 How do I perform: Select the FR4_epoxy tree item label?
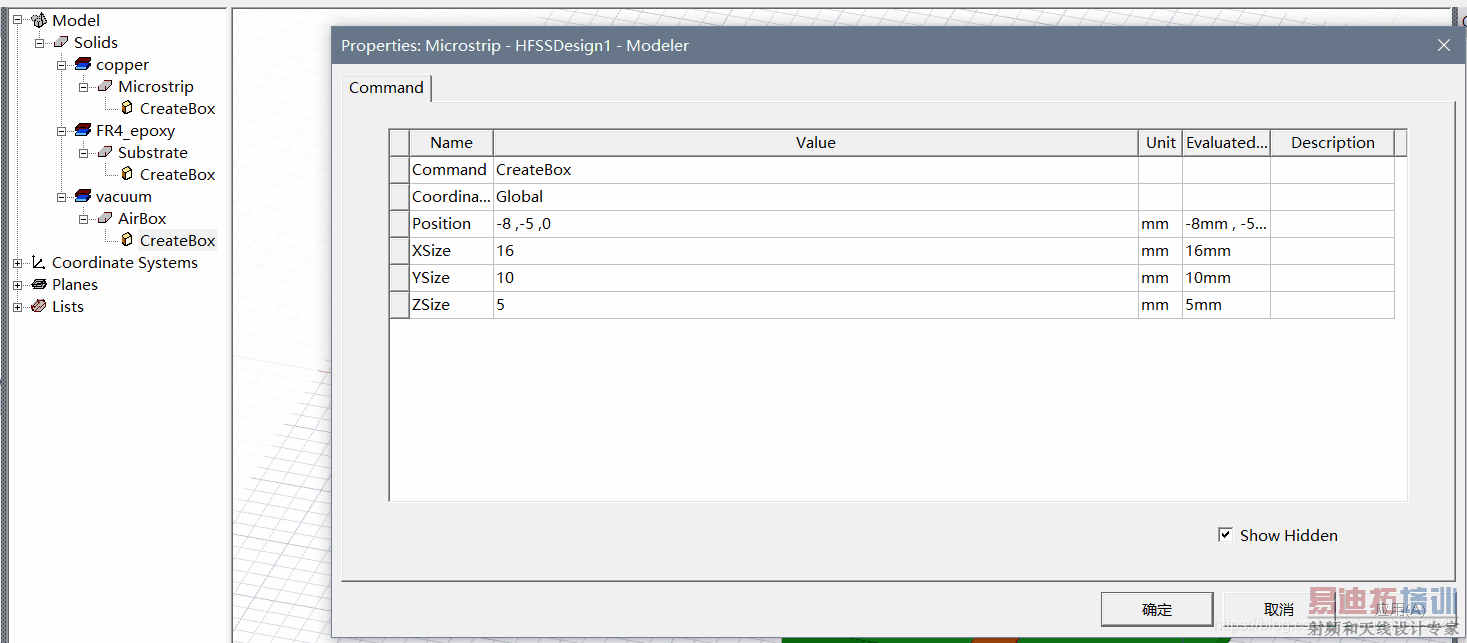pyautogui.click(x=135, y=130)
